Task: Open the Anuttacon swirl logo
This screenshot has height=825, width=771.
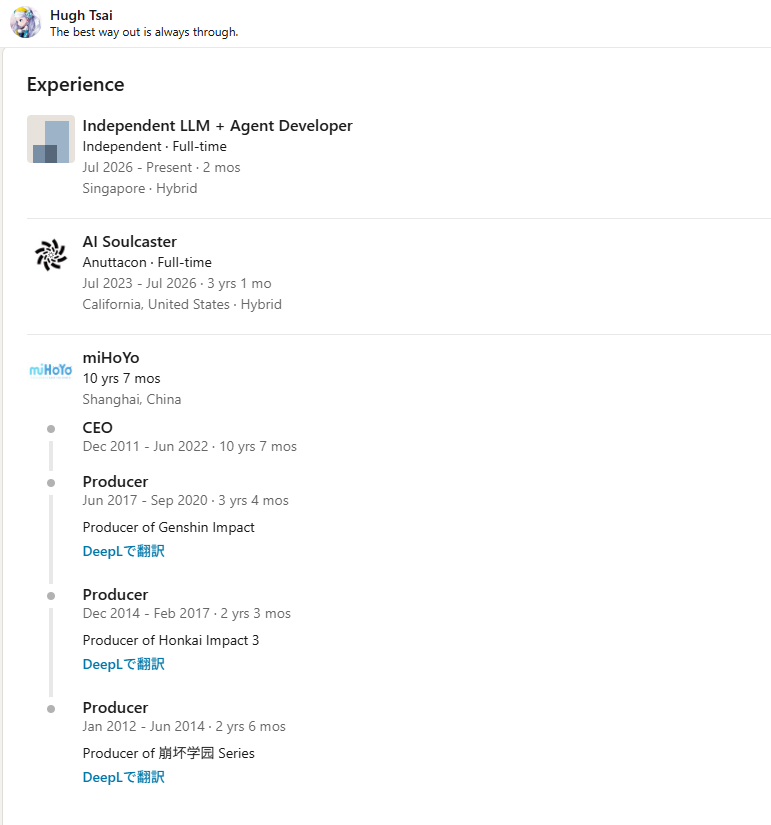Action: [x=51, y=255]
